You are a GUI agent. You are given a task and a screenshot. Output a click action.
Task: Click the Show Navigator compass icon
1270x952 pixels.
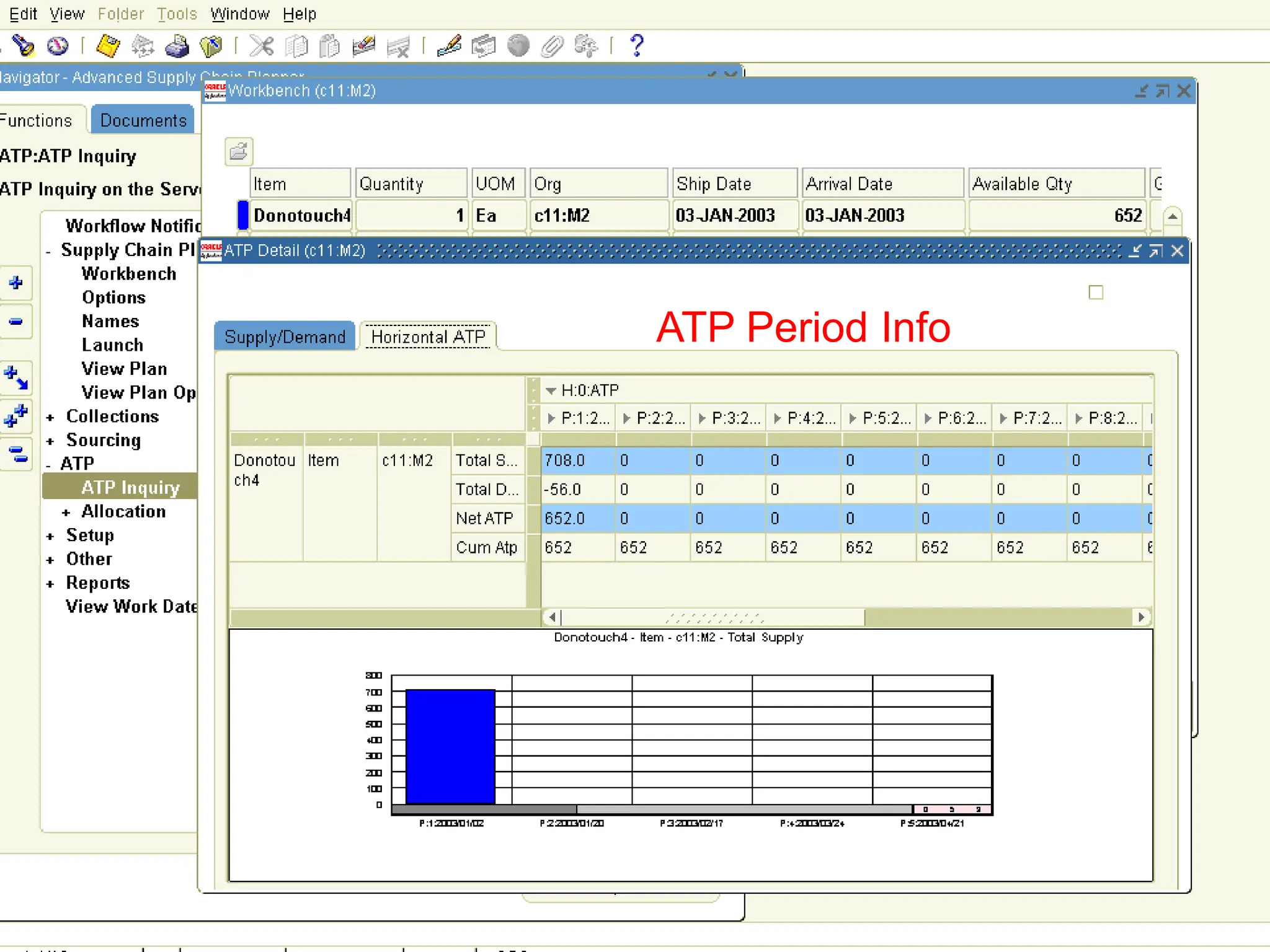(x=58, y=46)
